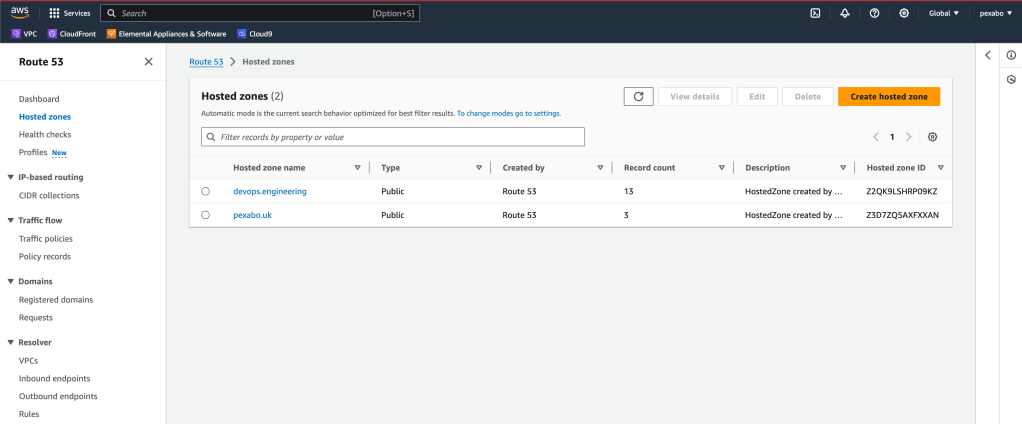Open the Global region dropdown
The image size is (1022, 424).
(x=944, y=13)
